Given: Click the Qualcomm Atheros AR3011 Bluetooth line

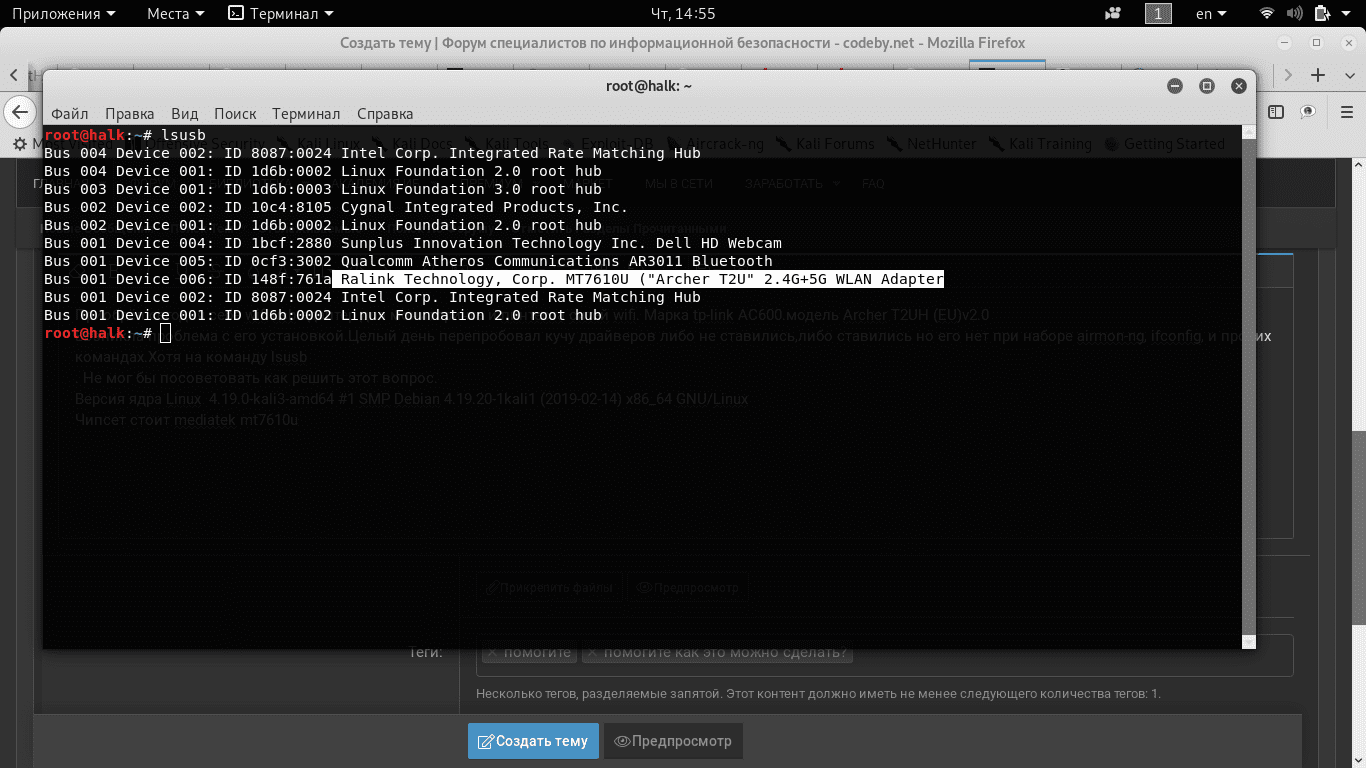Looking at the screenshot, I should [408, 261].
